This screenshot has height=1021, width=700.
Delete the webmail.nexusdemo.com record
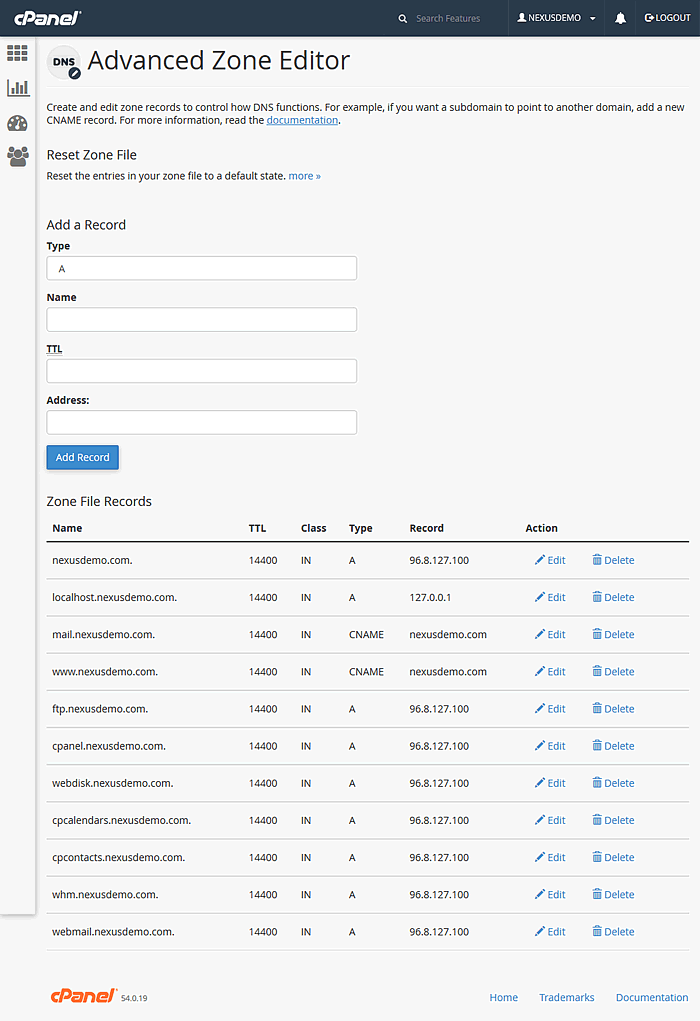613,931
